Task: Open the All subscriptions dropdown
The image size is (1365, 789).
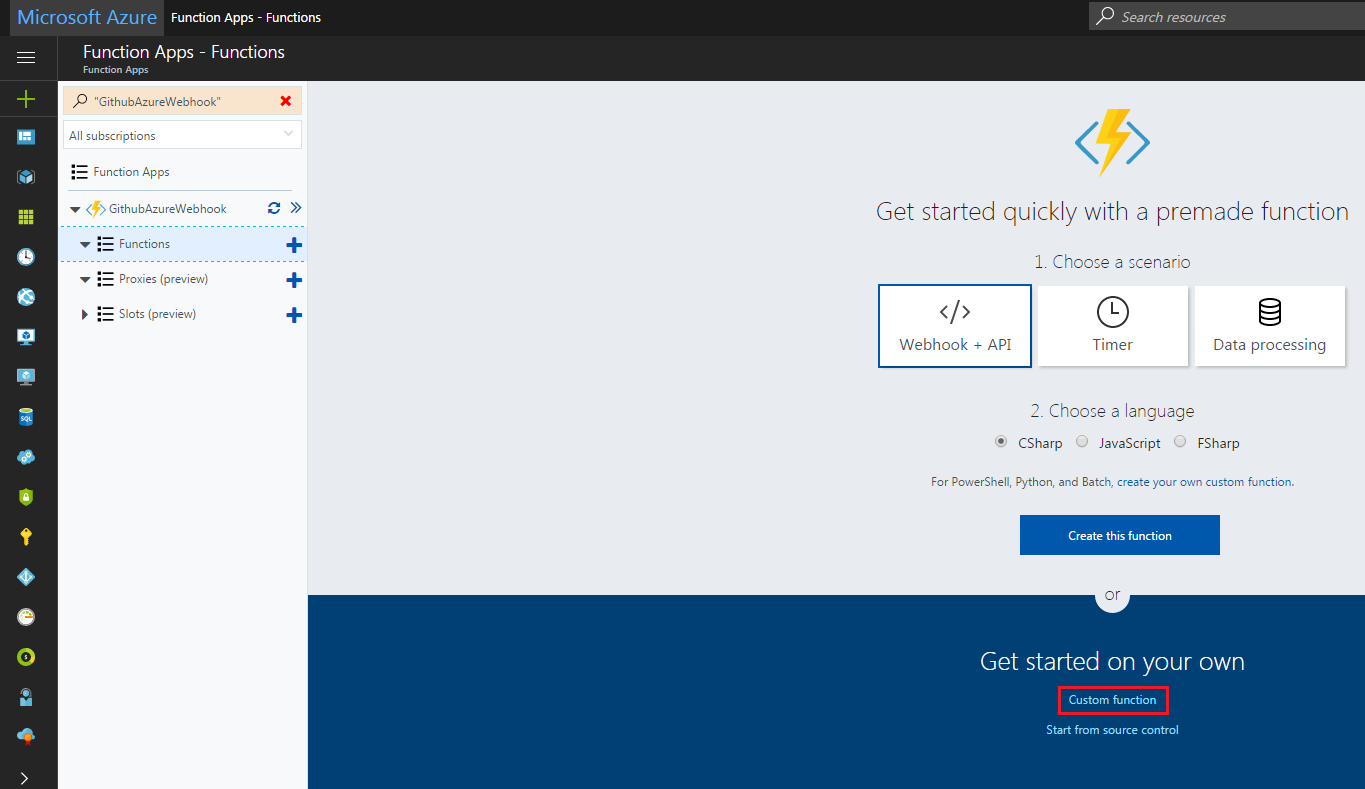Action: (183, 135)
